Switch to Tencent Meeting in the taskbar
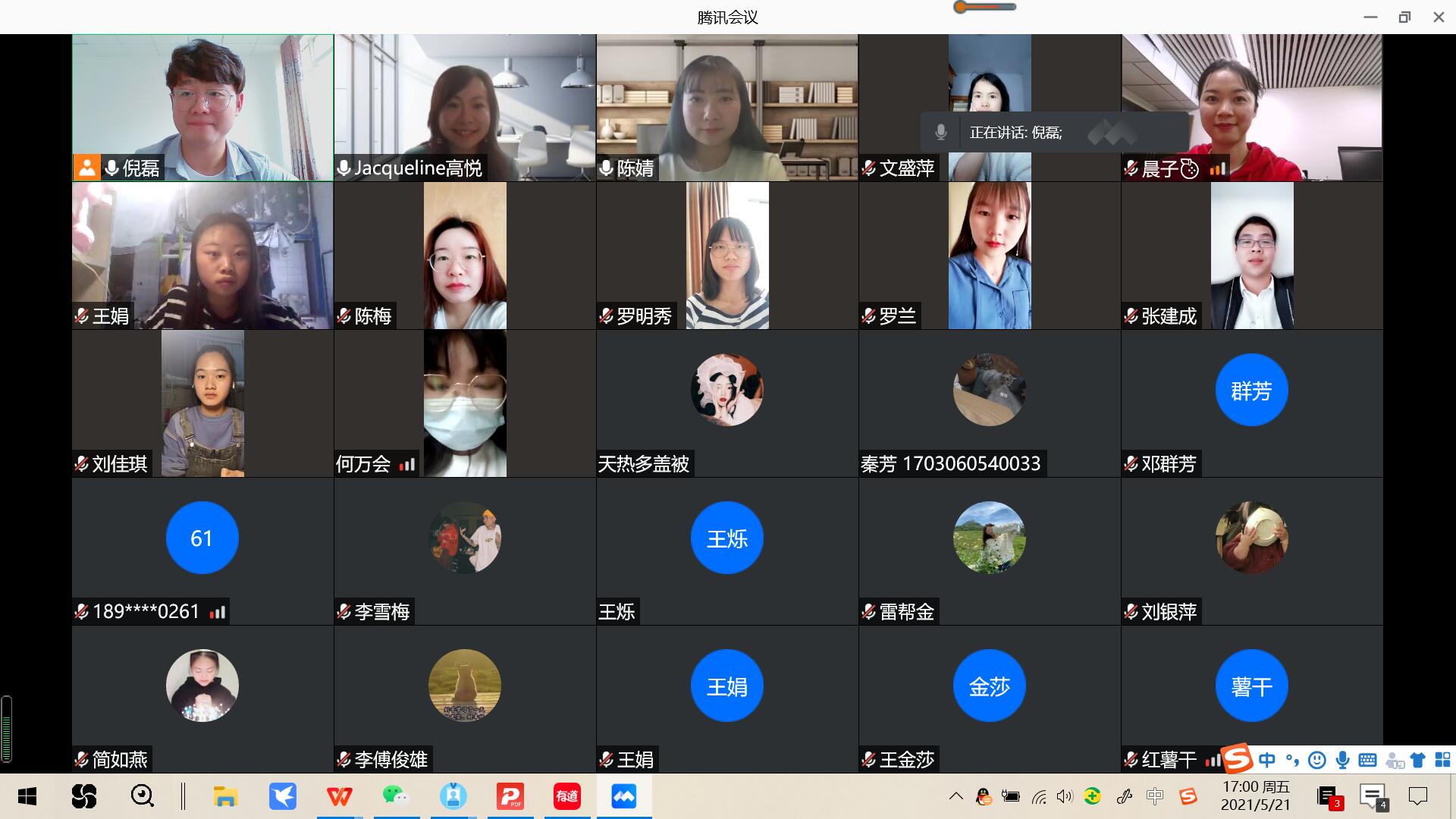Image resolution: width=1456 pixels, height=819 pixels. point(623,796)
